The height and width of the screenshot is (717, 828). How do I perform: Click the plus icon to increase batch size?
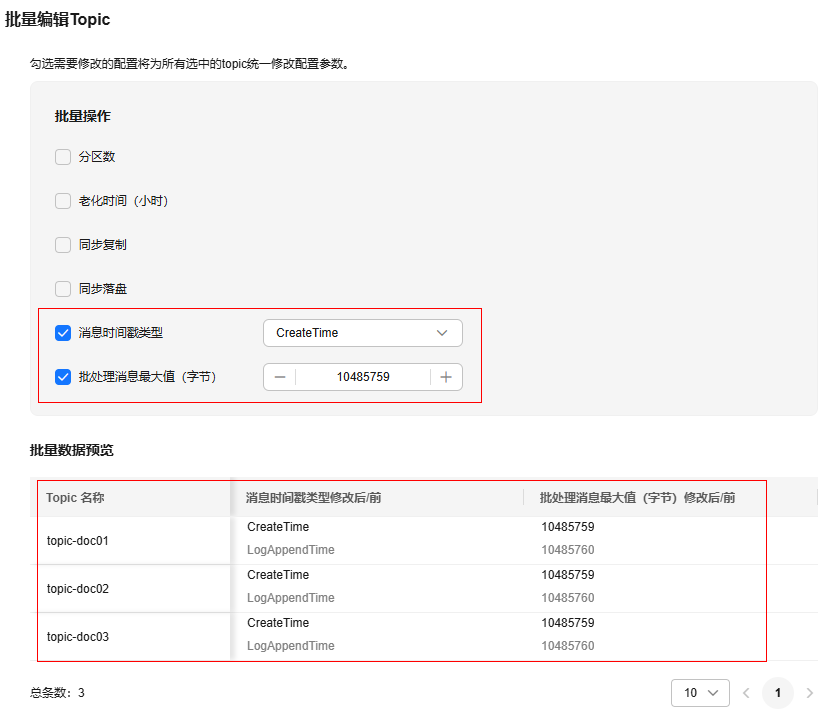tap(446, 377)
